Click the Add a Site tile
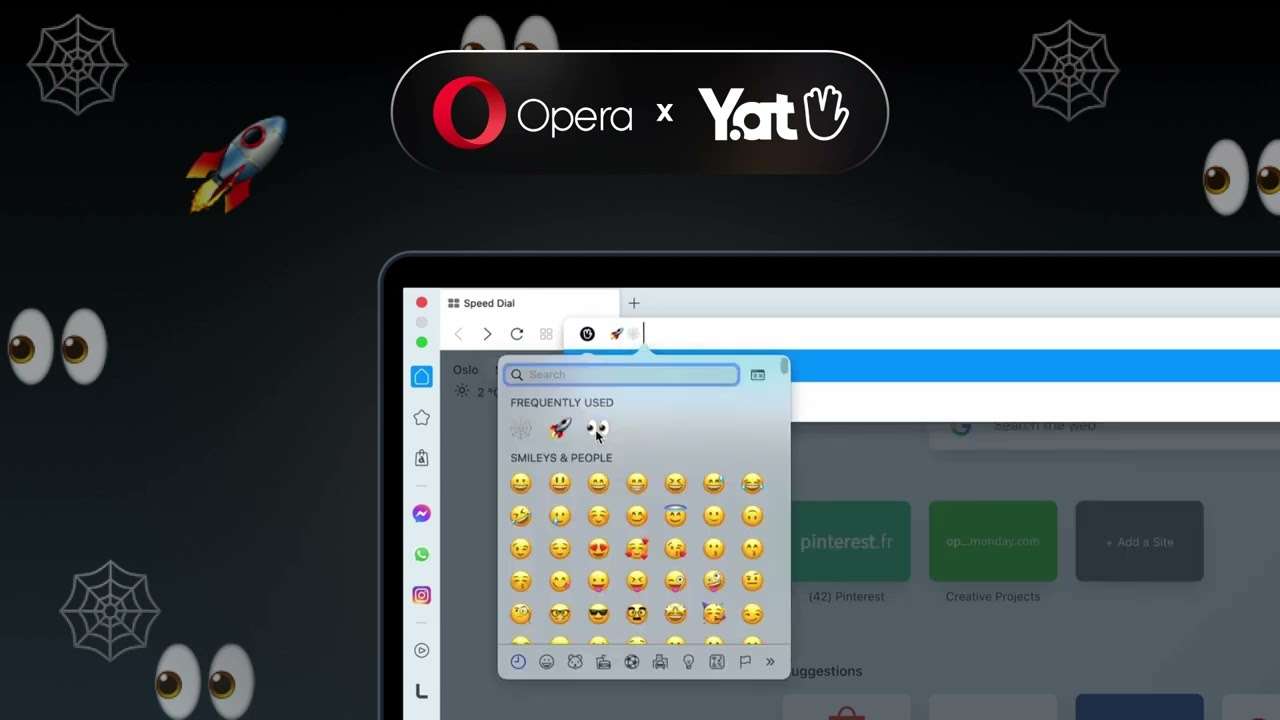The height and width of the screenshot is (720, 1280). click(x=1139, y=542)
